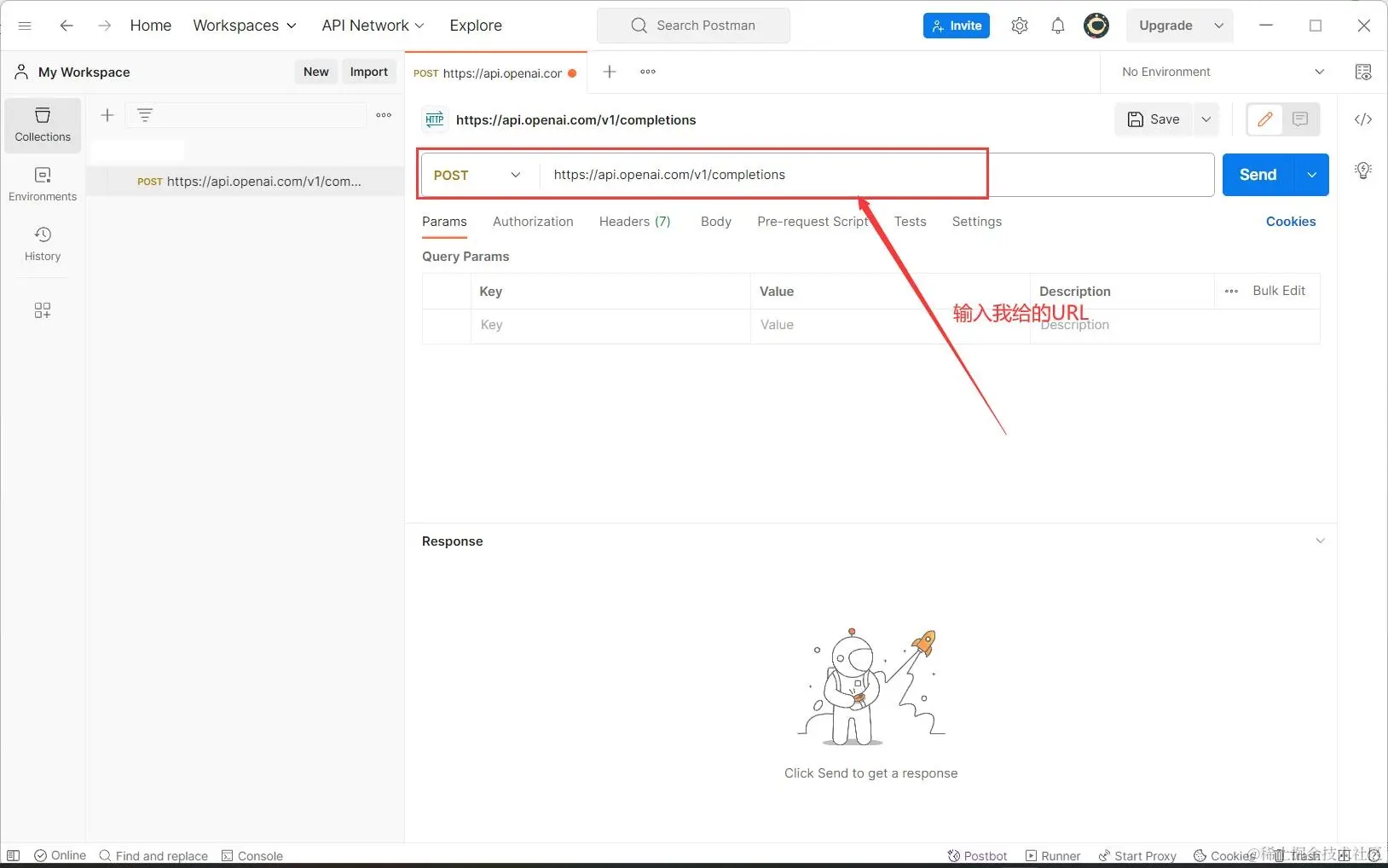The width and height of the screenshot is (1388, 868).
Task: Open the History sidebar panel
Action: tap(43, 244)
